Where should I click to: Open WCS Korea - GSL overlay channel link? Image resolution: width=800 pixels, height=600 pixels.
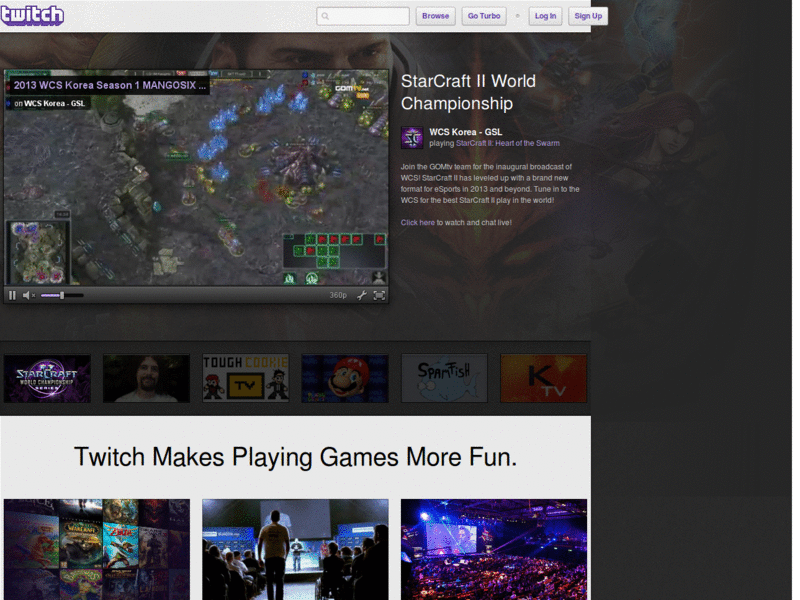pos(54,104)
